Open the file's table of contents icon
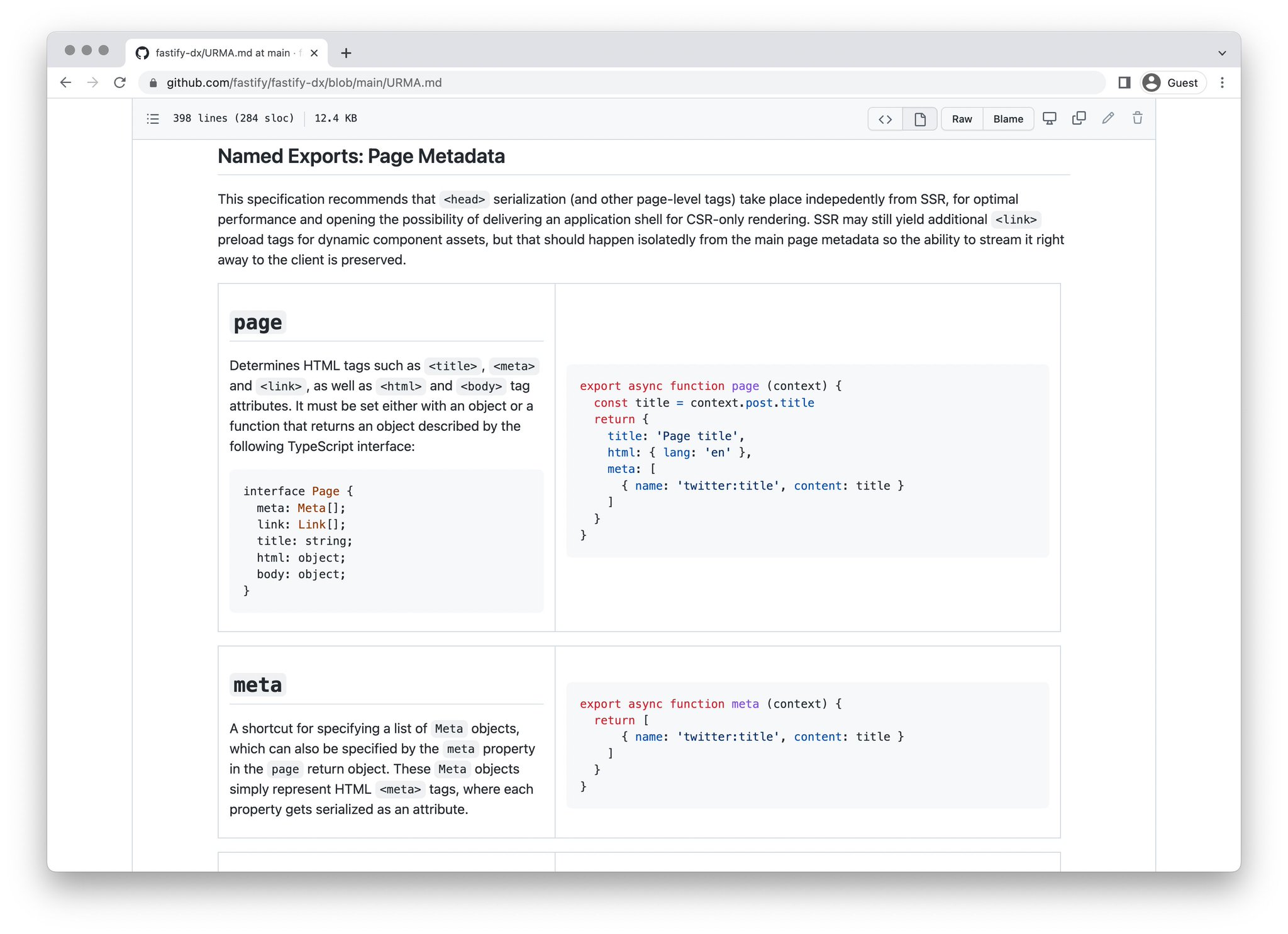 152,118
